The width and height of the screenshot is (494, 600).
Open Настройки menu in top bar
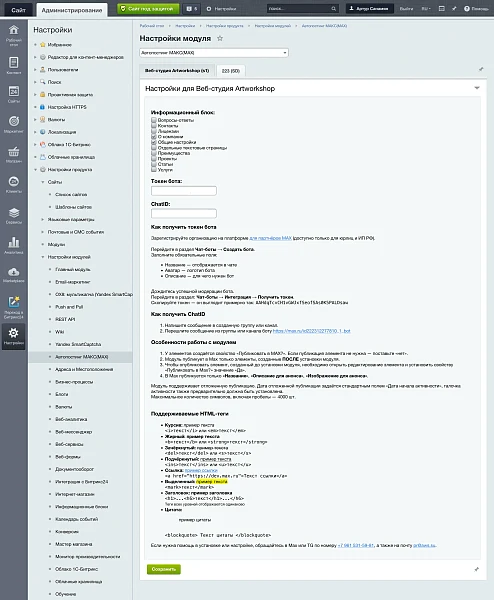pos(221,8)
